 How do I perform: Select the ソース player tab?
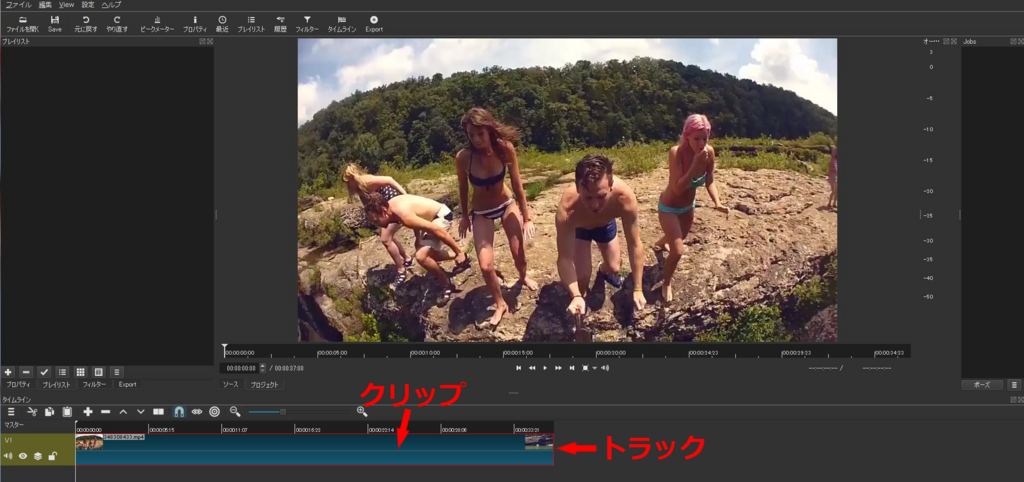point(231,385)
